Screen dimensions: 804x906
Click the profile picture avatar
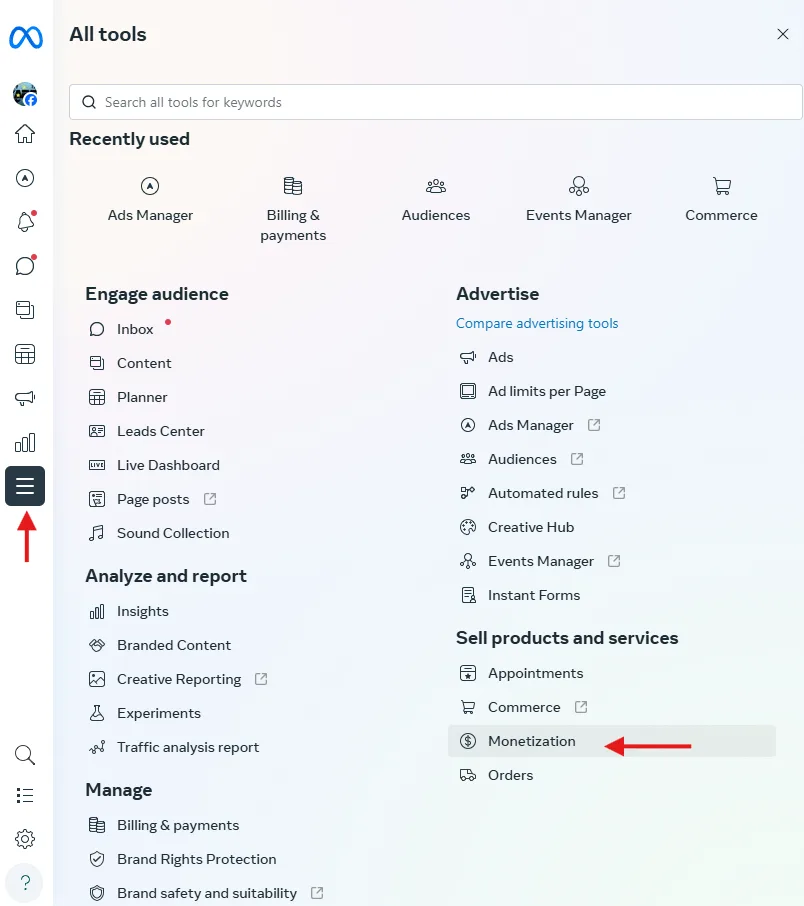[x=25, y=95]
